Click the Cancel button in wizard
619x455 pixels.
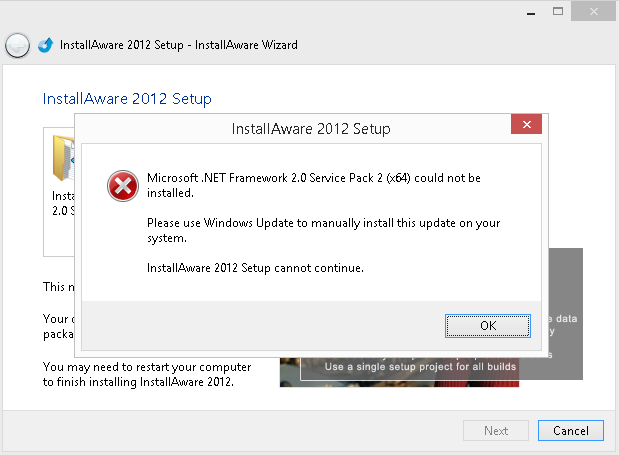click(570, 430)
